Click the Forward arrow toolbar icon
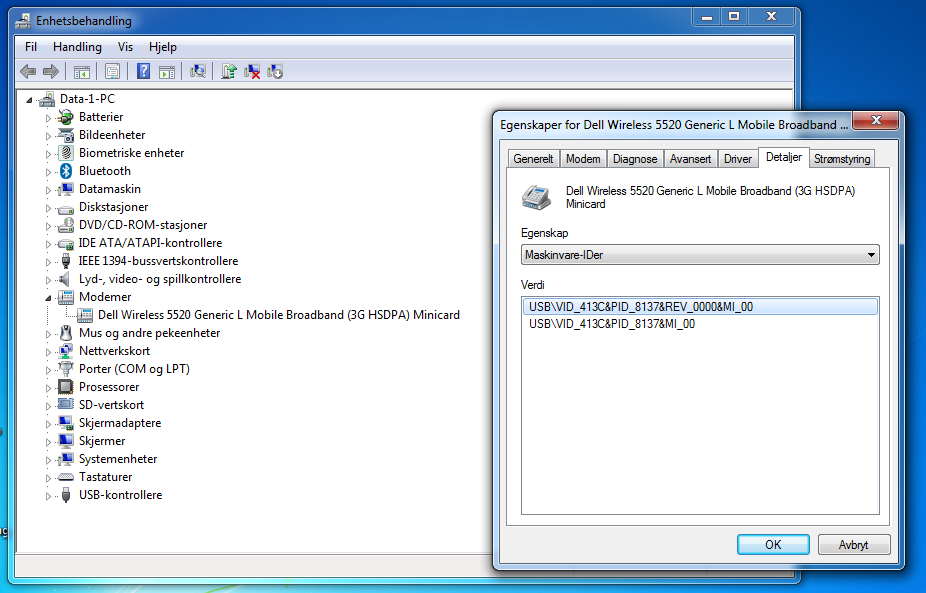This screenshot has width=926, height=593. 51,71
